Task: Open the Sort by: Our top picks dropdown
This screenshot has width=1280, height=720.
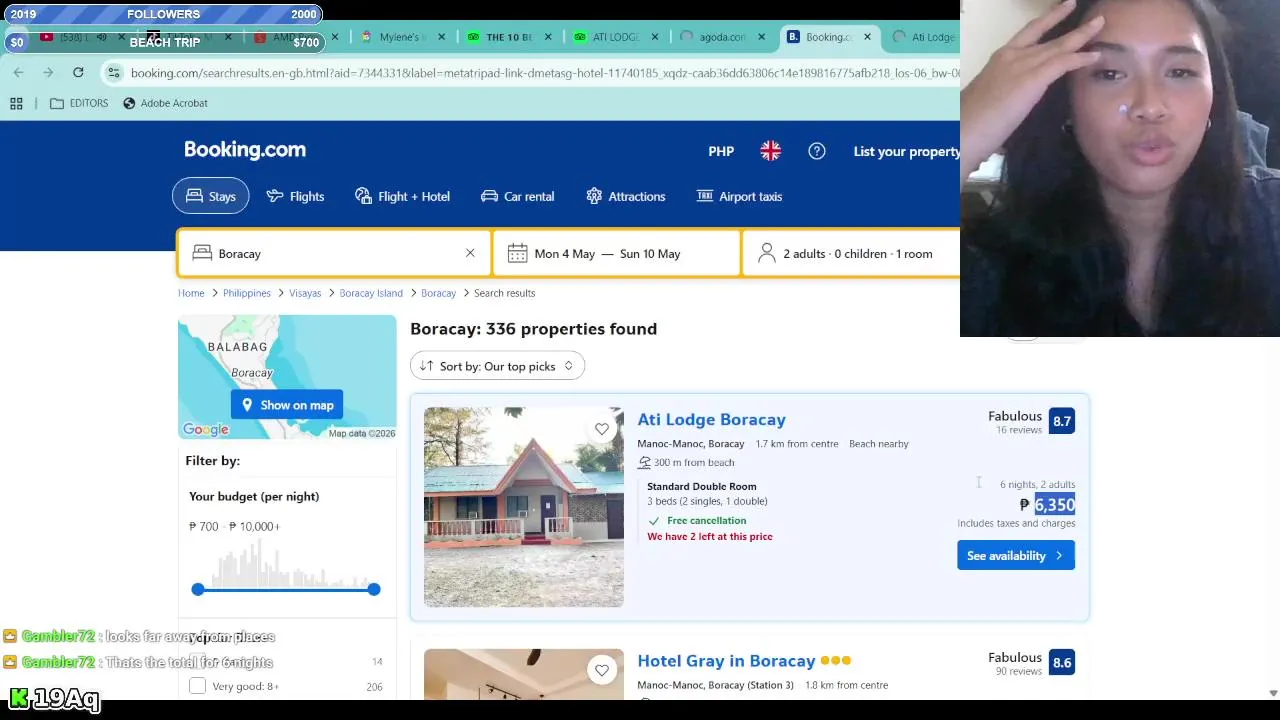Action: coord(497,366)
